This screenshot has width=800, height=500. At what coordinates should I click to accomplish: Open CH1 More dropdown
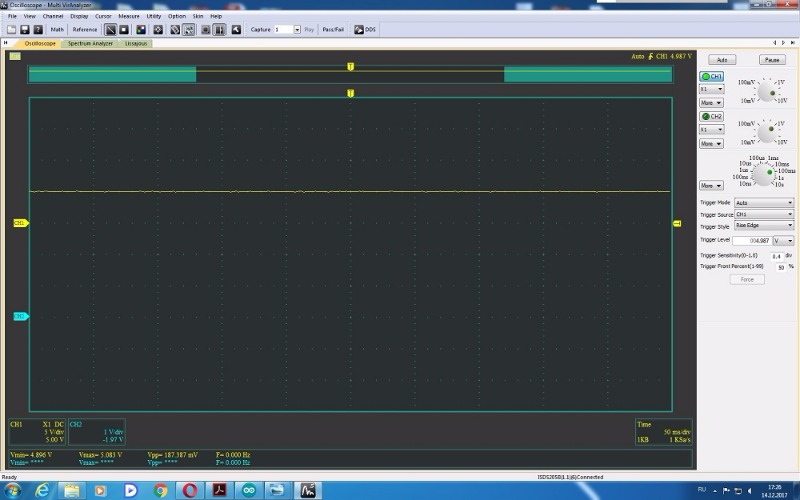tap(711, 103)
